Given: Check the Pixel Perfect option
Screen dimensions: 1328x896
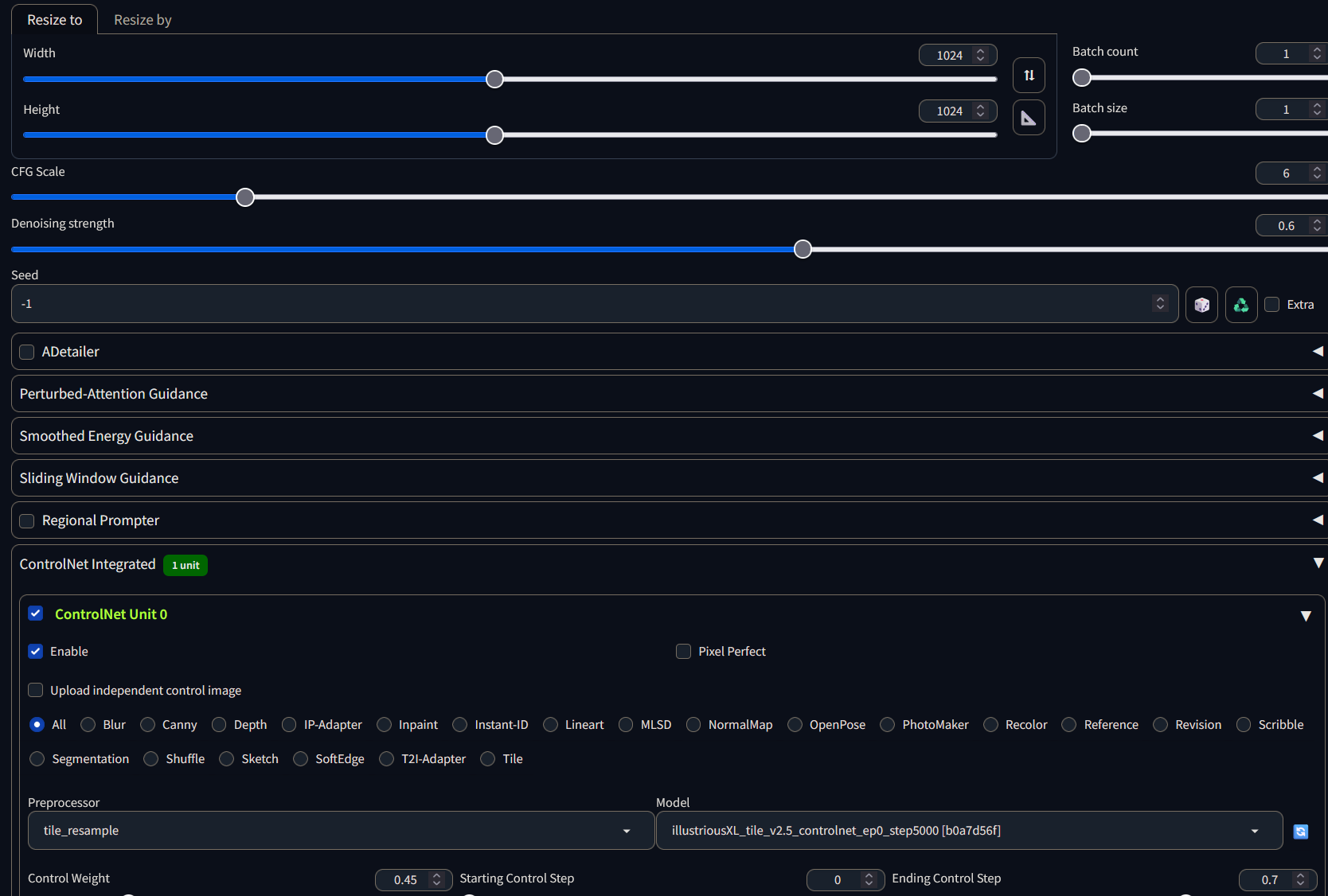Looking at the screenshot, I should (683, 652).
